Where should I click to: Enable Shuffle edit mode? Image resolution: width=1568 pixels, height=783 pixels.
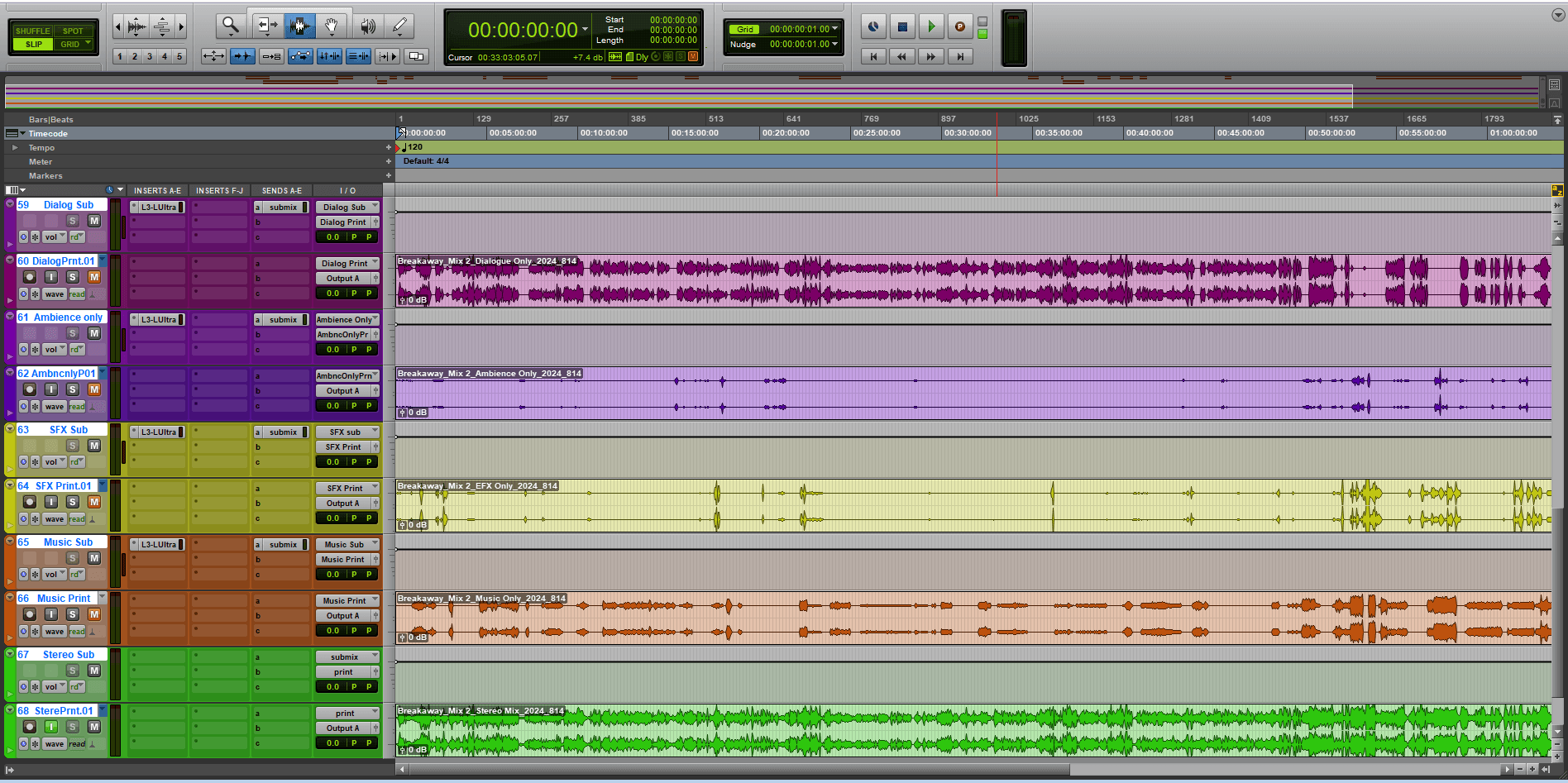[33, 31]
